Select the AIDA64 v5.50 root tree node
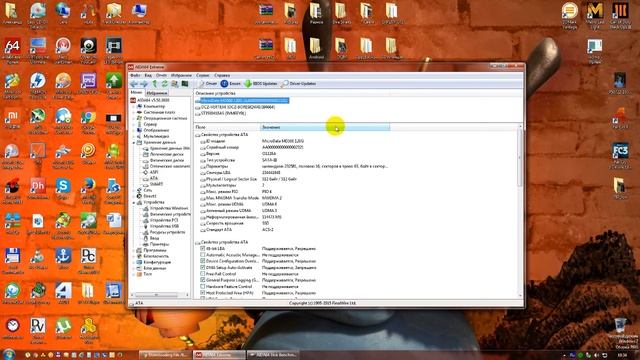This screenshot has height=360, width=640. point(149,100)
